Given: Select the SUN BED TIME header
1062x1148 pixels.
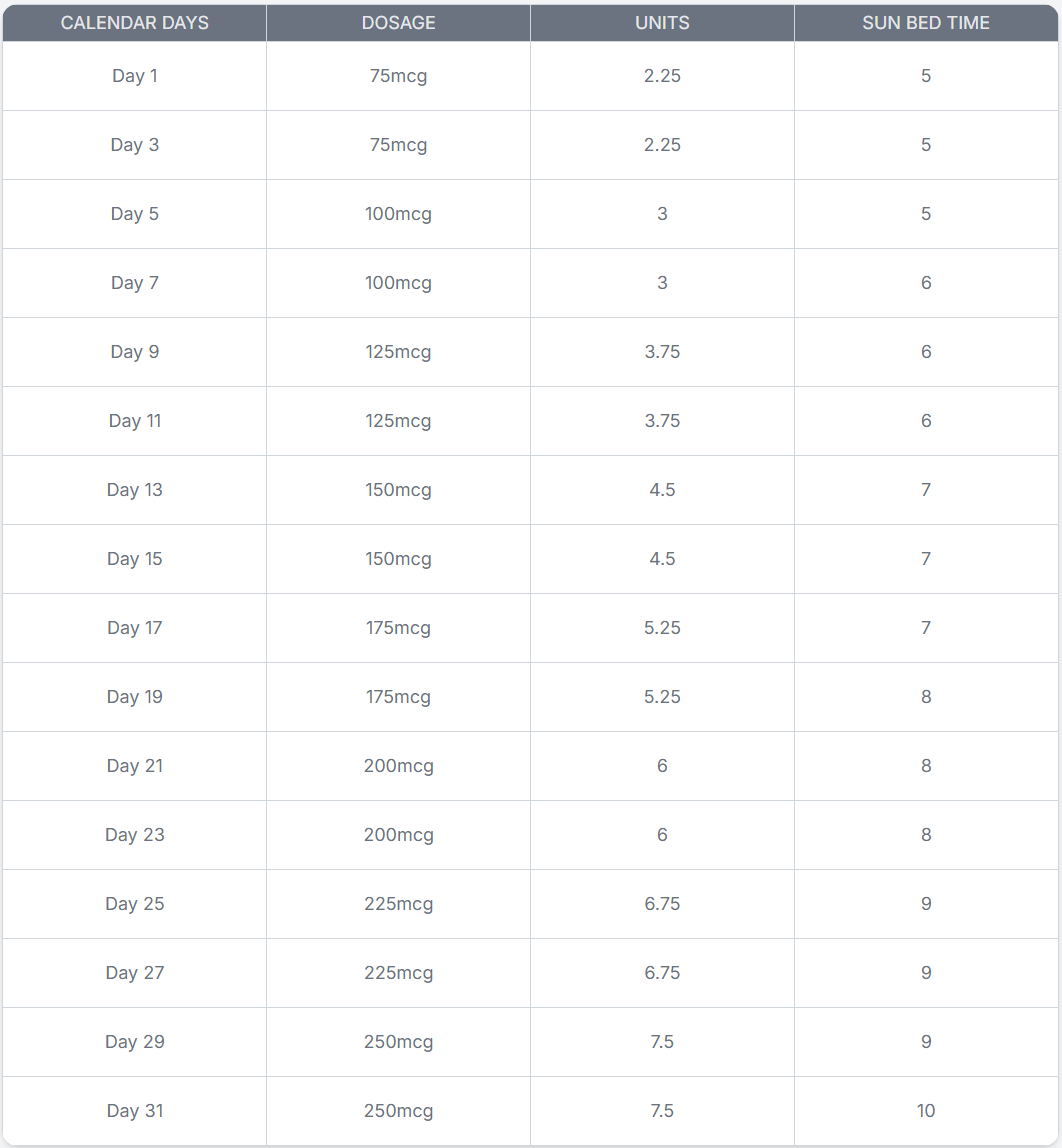Looking at the screenshot, I should pyautogui.click(x=926, y=22).
